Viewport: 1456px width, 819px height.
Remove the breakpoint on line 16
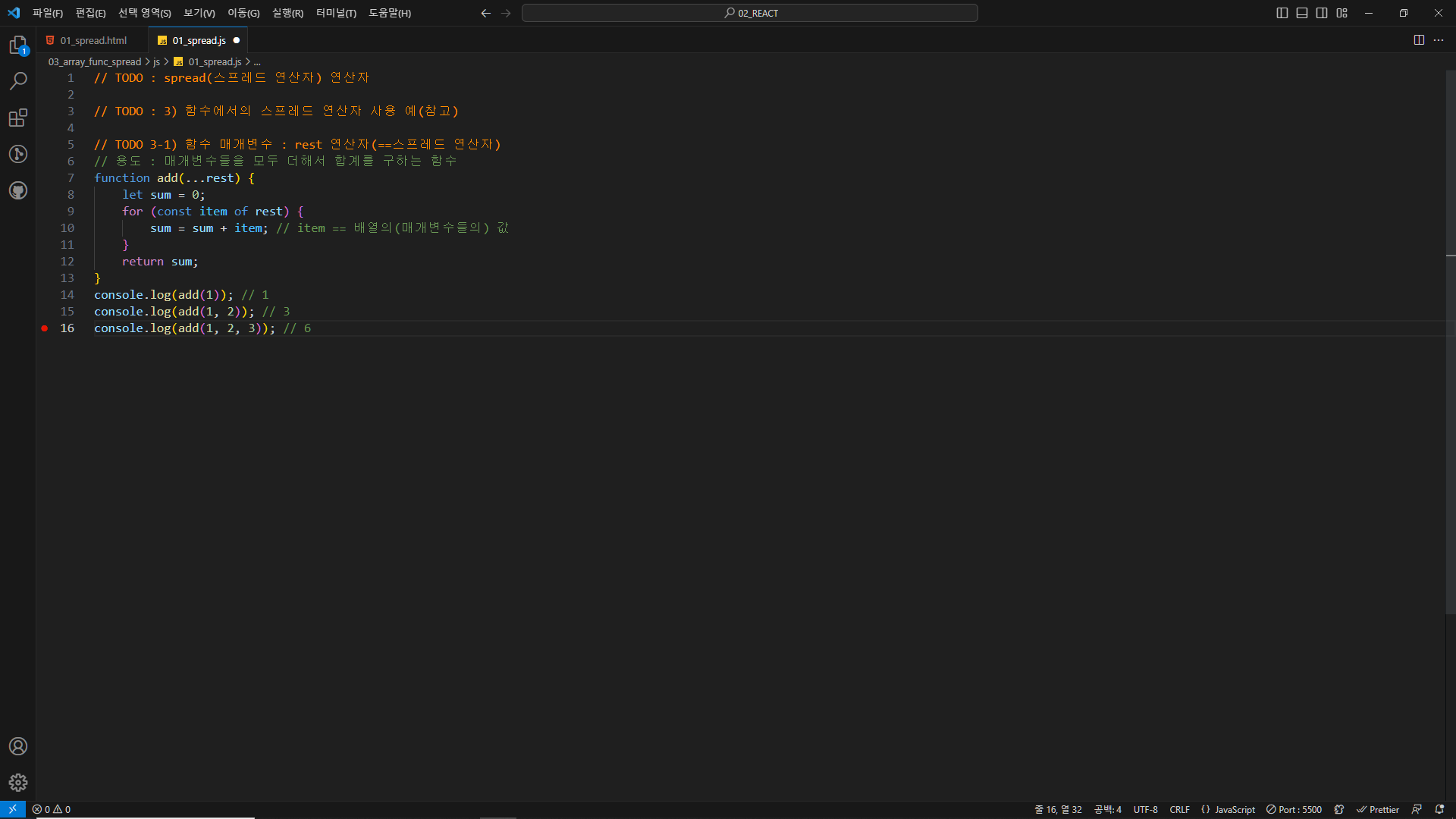[x=45, y=328]
